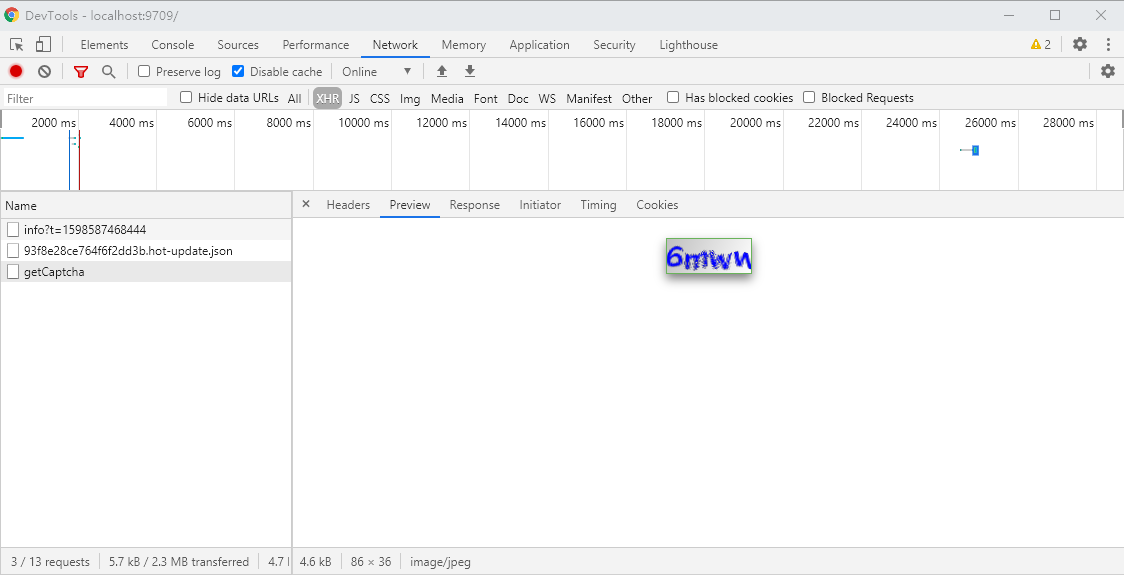Click Chrome logo in the title bar

click(x=11, y=15)
